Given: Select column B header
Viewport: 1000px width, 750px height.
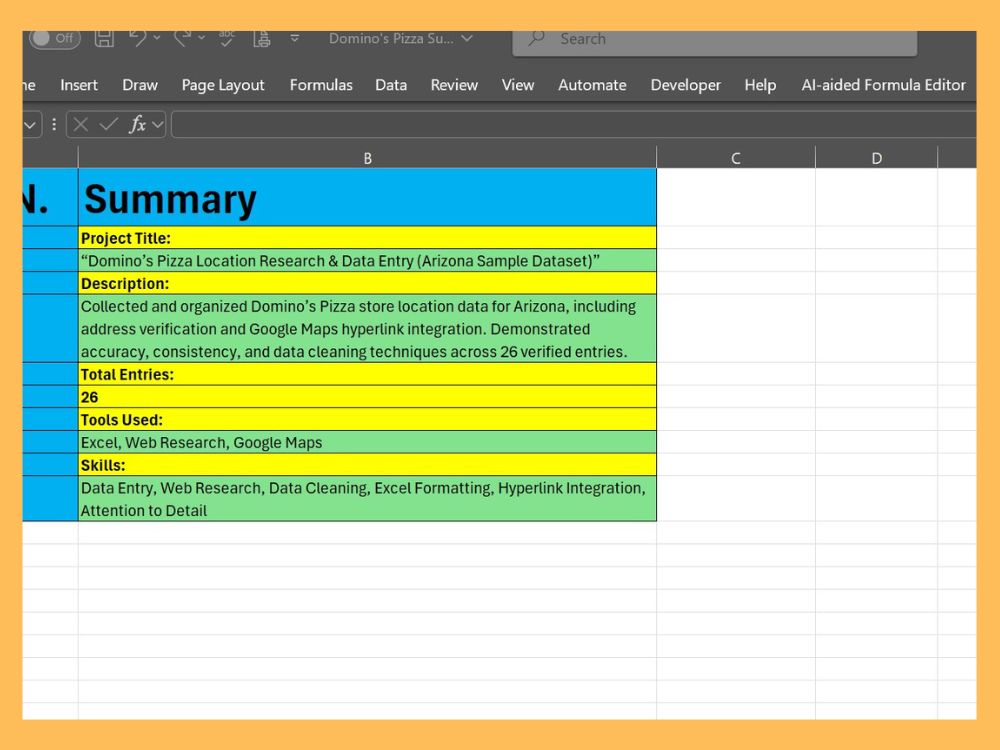Looking at the screenshot, I should pos(367,158).
